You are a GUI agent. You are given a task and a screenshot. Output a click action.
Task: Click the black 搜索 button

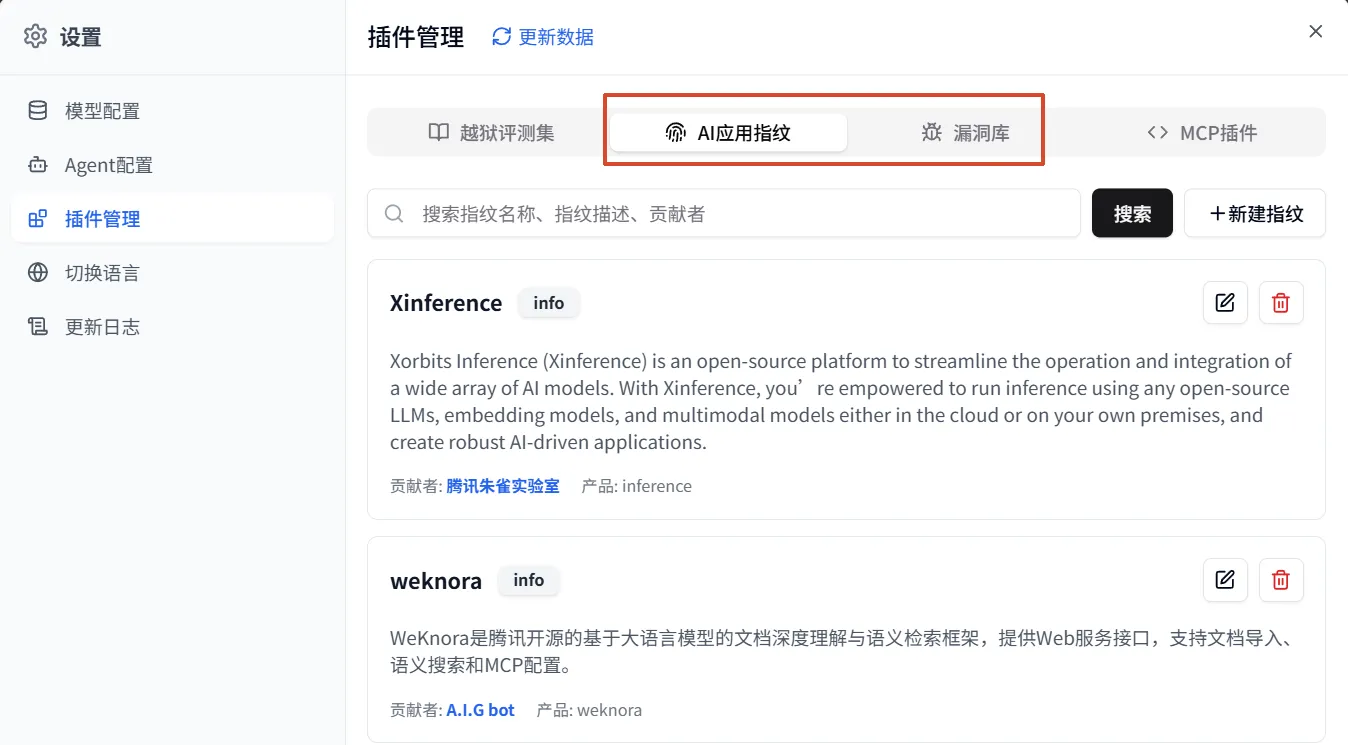pyautogui.click(x=1132, y=213)
